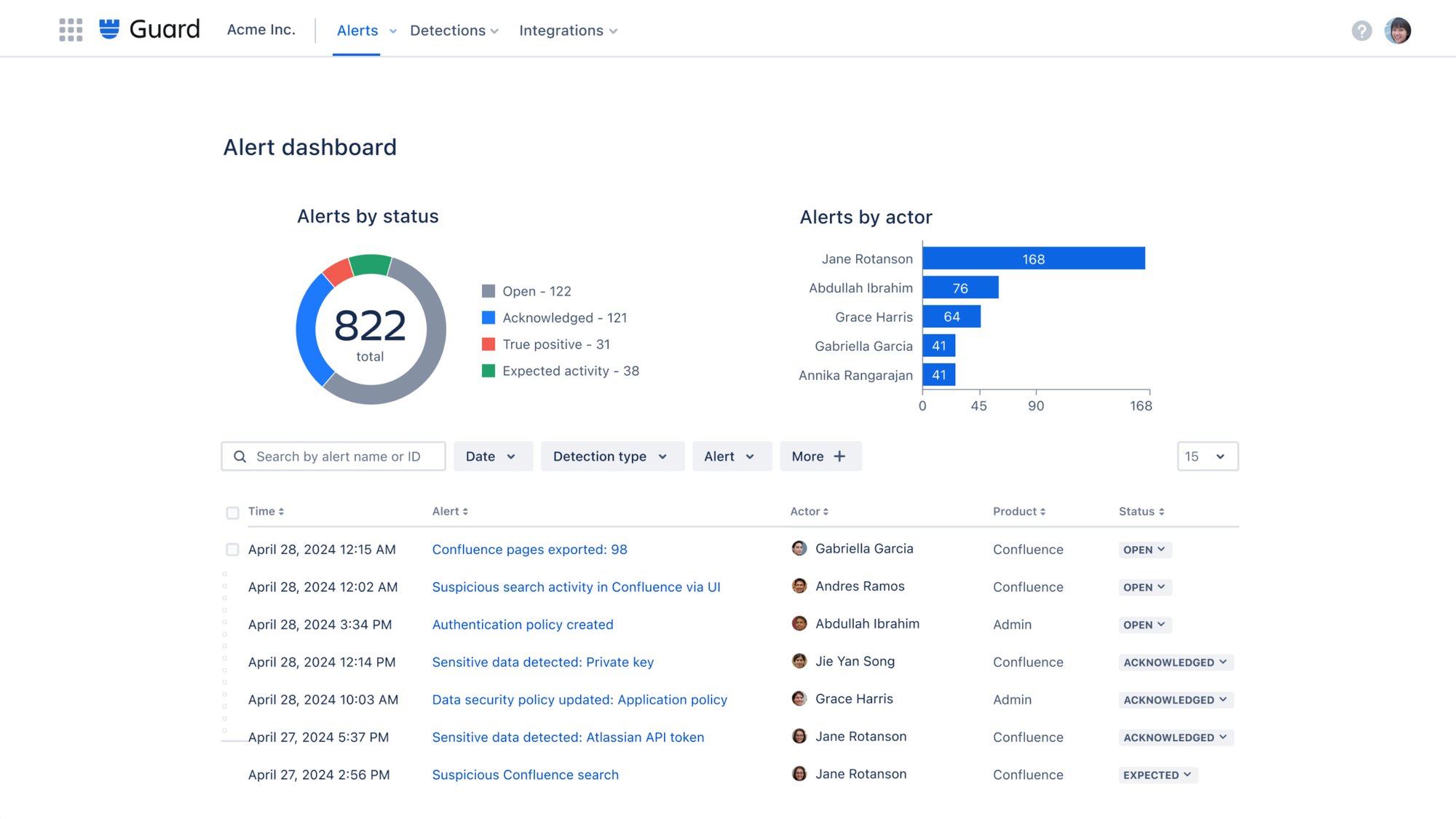Sort by Time column arrows

[x=281, y=512]
